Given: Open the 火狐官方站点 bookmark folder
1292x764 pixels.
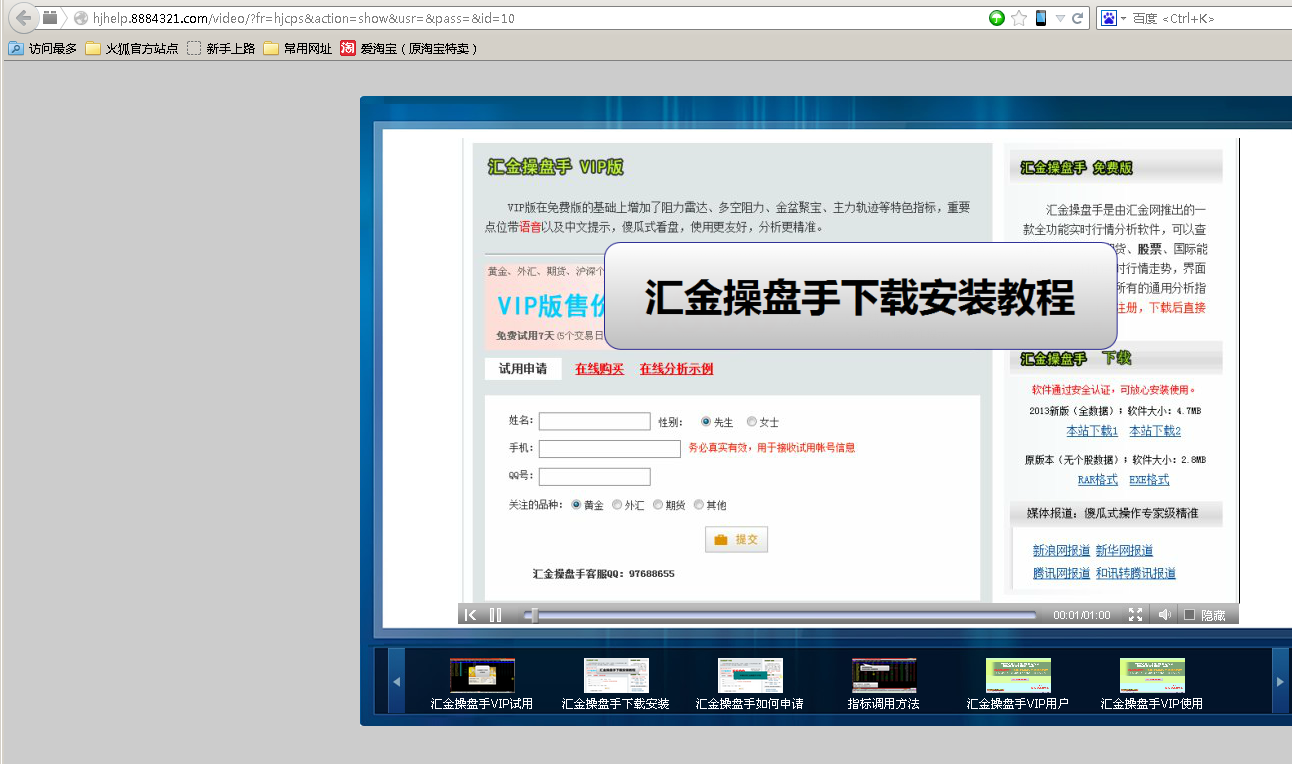Looking at the screenshot, I should (x=132, y=48).
